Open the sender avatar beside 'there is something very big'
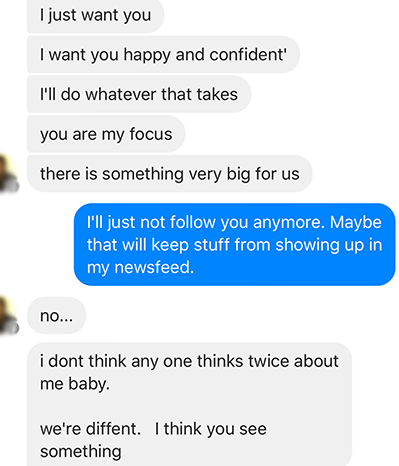The height and width of the screenshot is (466, 399). point(8,174)
